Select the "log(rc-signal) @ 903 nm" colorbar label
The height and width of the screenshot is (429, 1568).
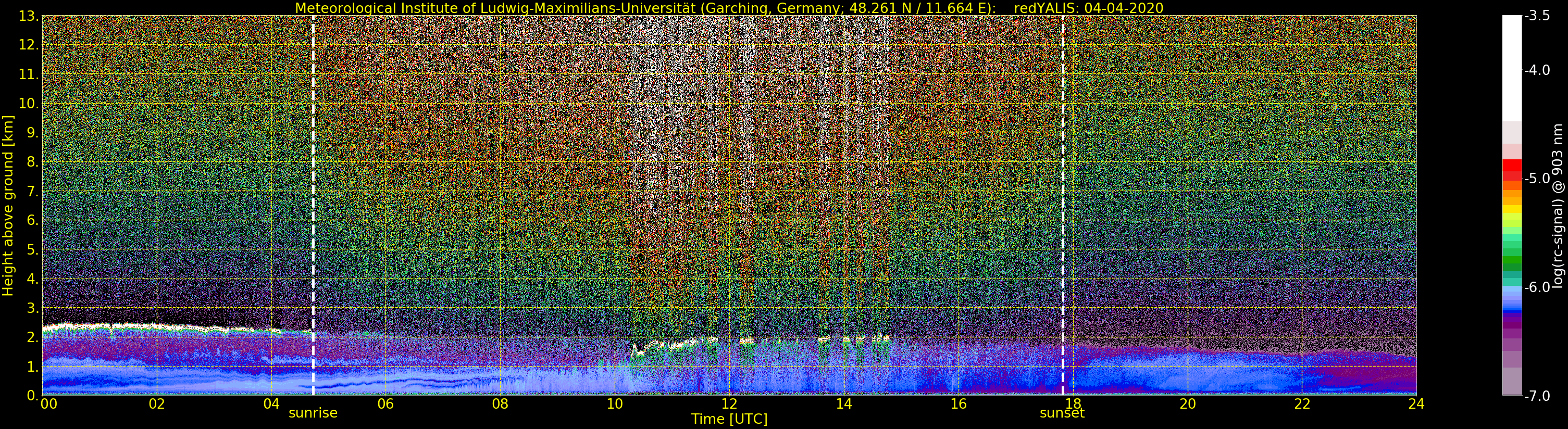click(x=1558, y=206)
